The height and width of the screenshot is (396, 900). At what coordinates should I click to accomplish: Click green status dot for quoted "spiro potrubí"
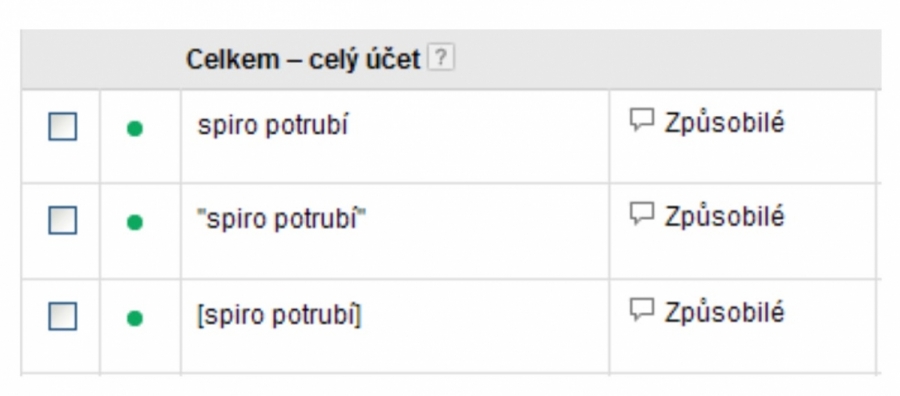pyautogui.click(x=134, y=222)
